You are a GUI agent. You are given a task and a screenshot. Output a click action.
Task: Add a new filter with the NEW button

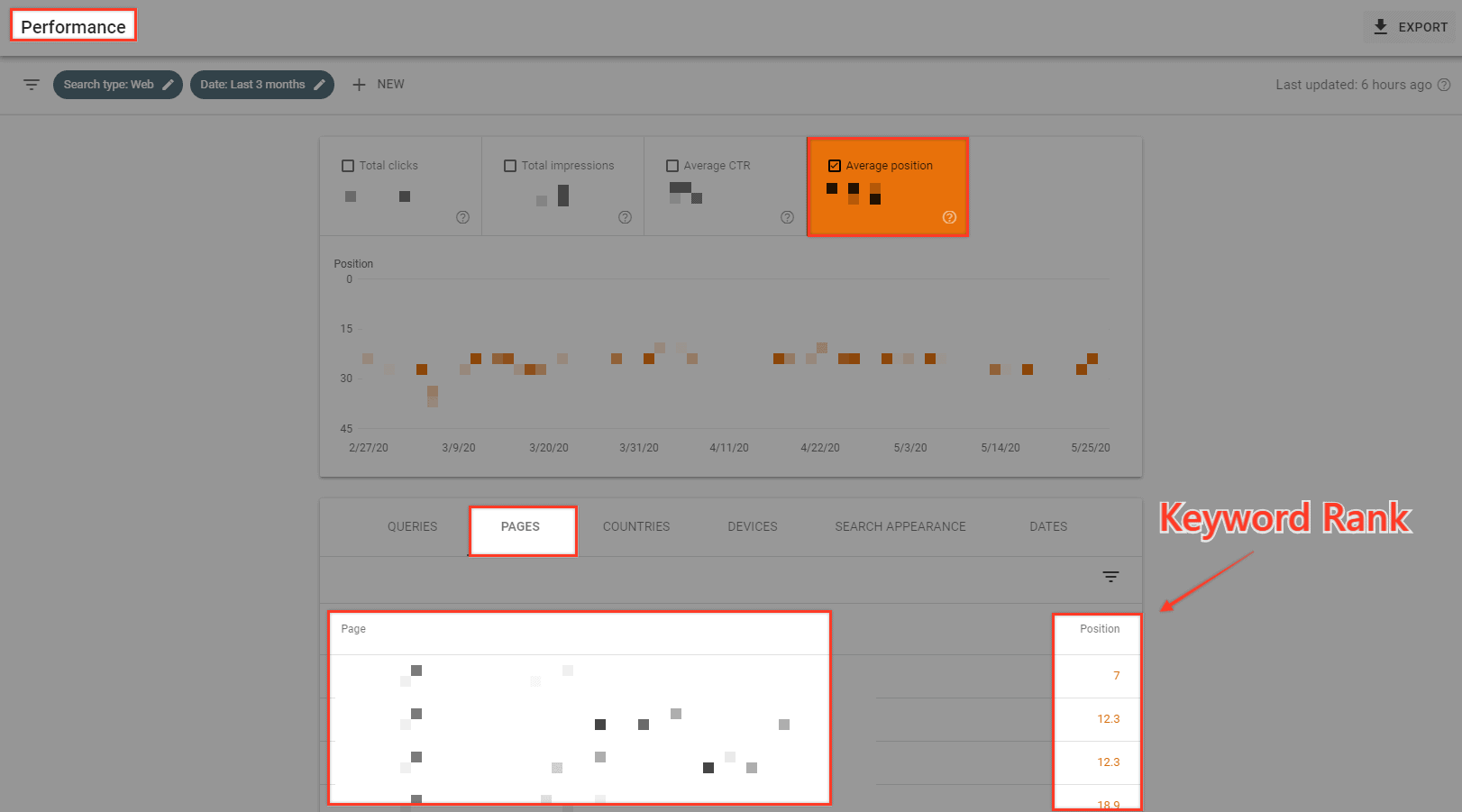[x=379, y=85]
